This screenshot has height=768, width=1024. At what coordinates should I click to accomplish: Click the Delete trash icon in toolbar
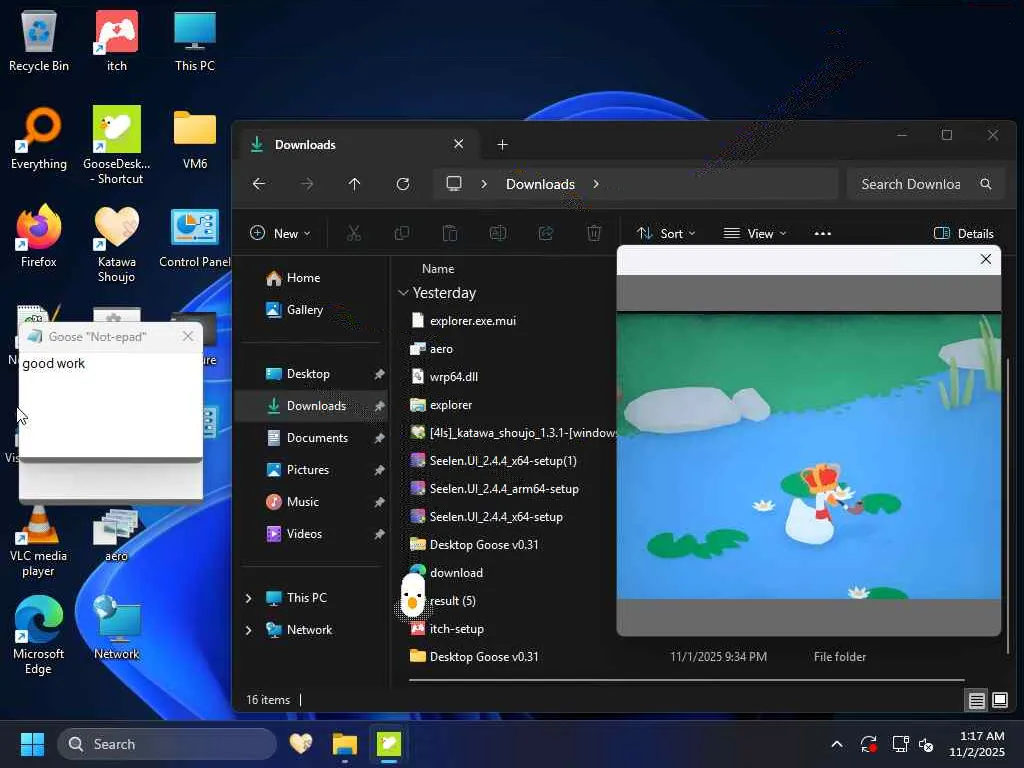coord(594,233)
